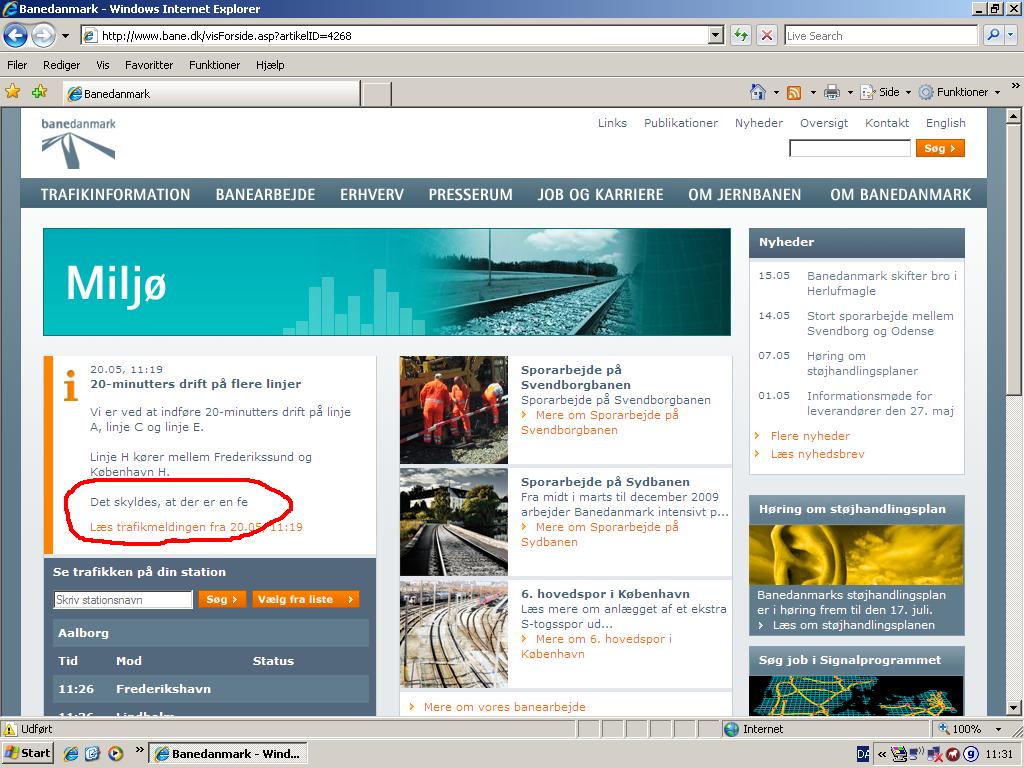Click the Oversigt link
This screenshot has width=1024, height=768.
824,123
